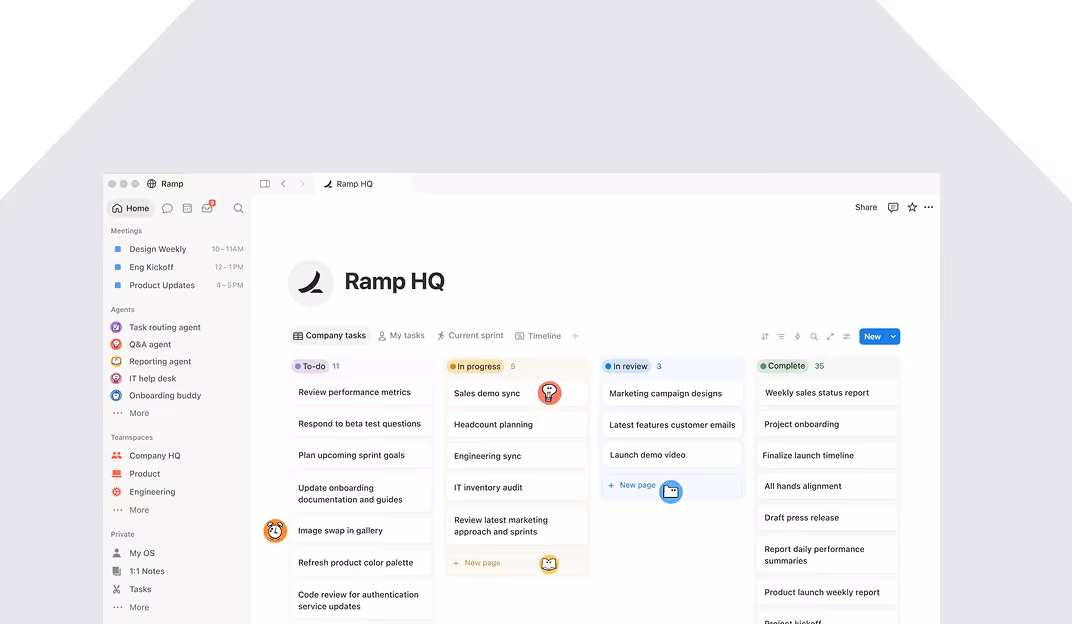Switch to the Current sprint tab

tap(470, 336)
